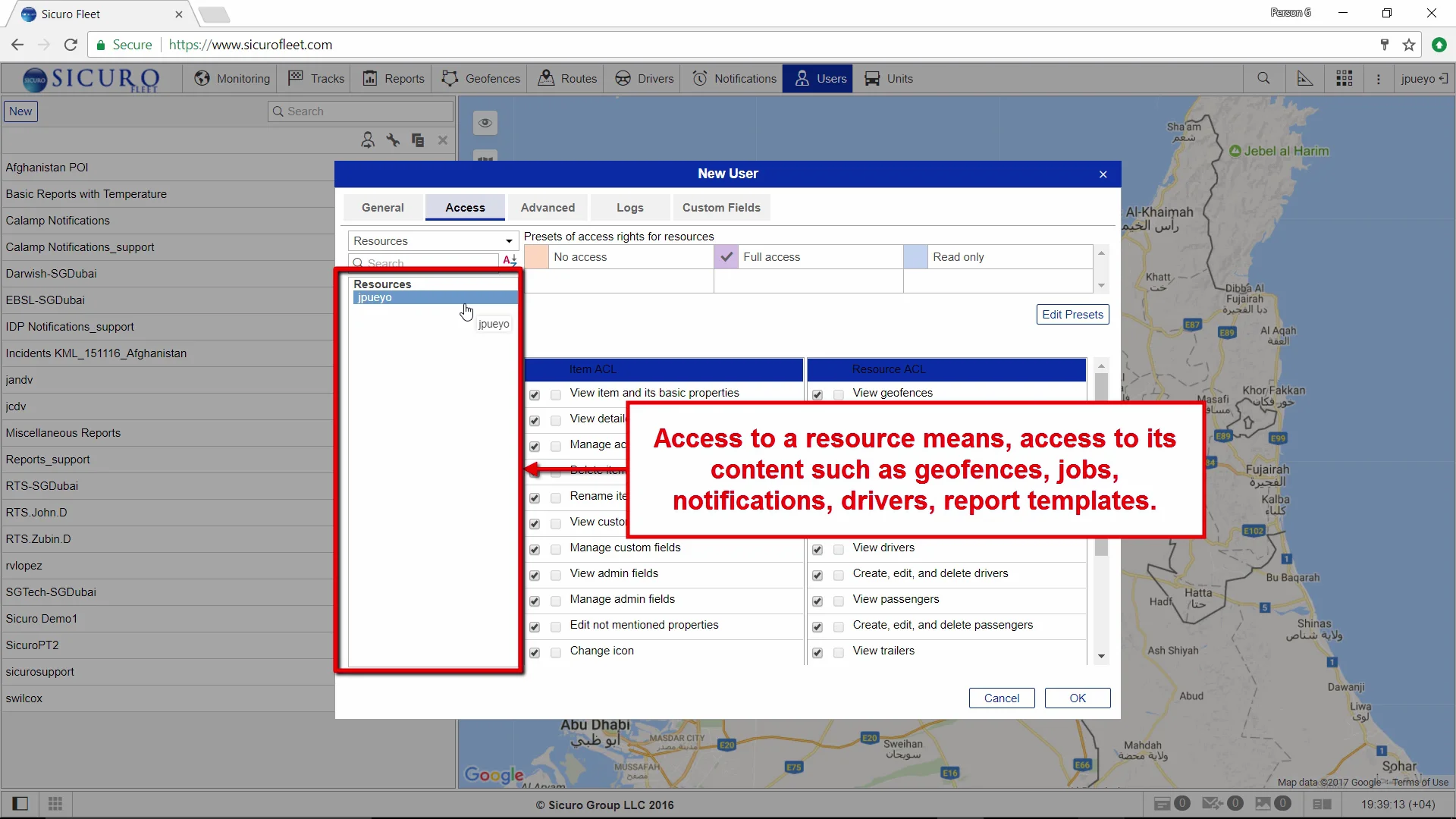Image resolution: width=1456 pixels, height=819 pixels.
Task: Click the ACL list scroll down arrow
Action: pyautogui.click(x=1101, y=657)
